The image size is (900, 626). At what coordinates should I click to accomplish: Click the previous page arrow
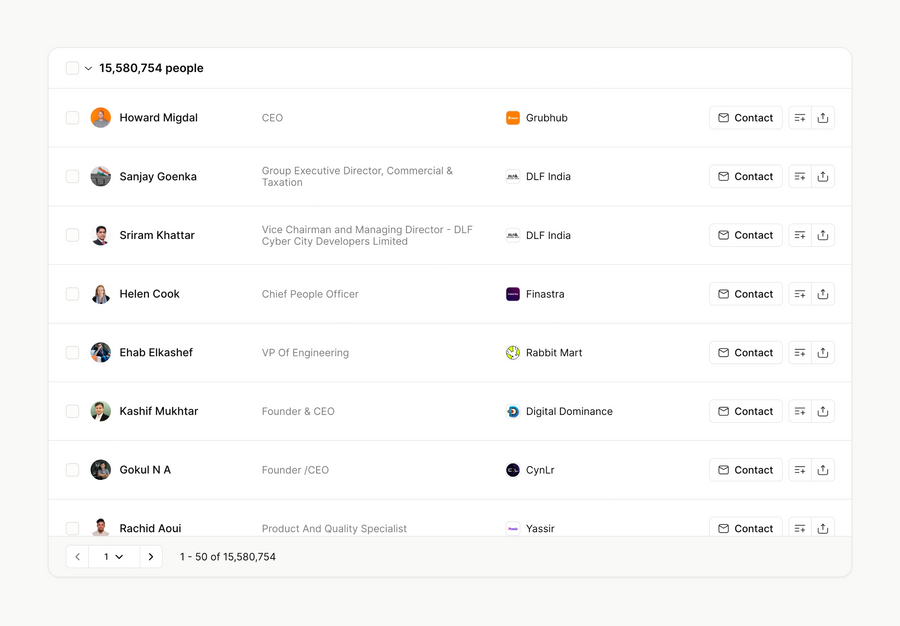click(x=77, y=556)
